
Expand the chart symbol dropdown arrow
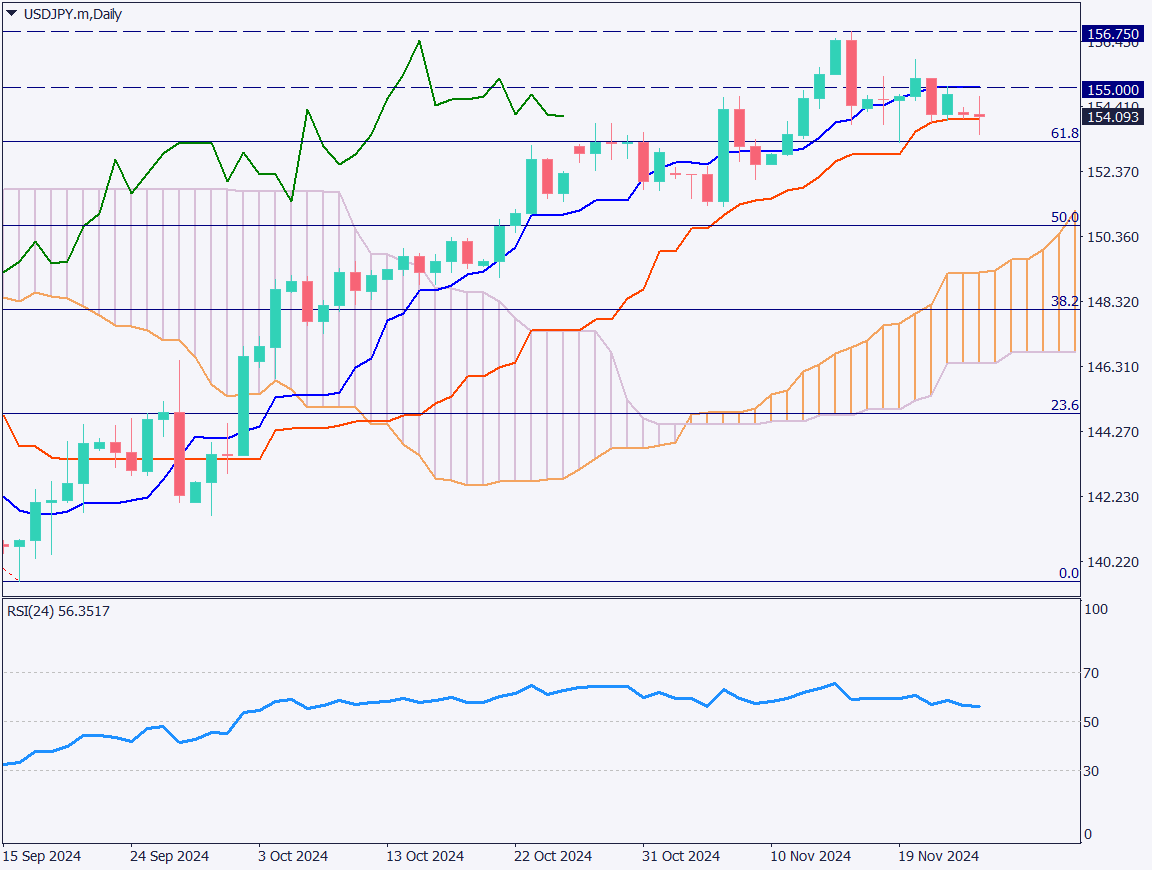pos(11,14)
